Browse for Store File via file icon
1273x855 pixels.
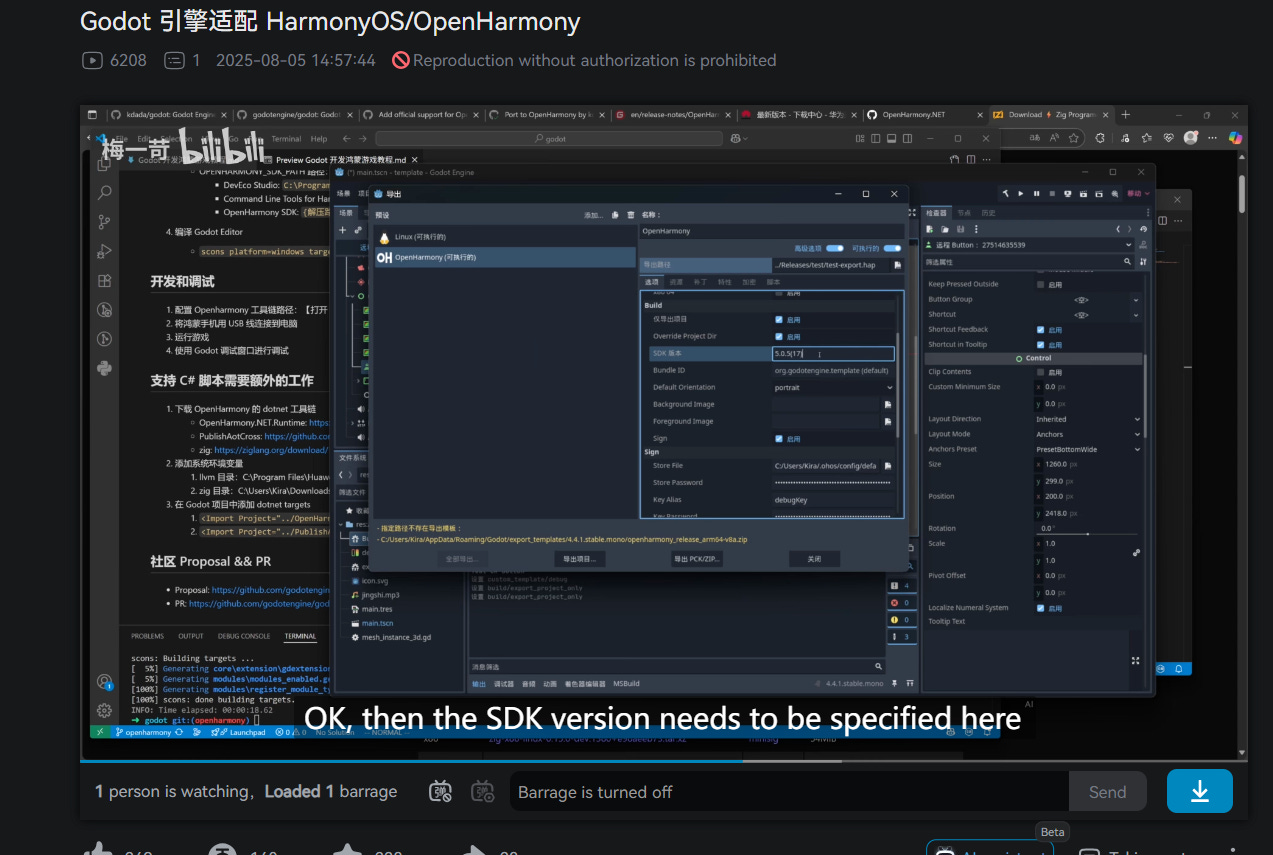pyautogui.click(x=887, y=466)
